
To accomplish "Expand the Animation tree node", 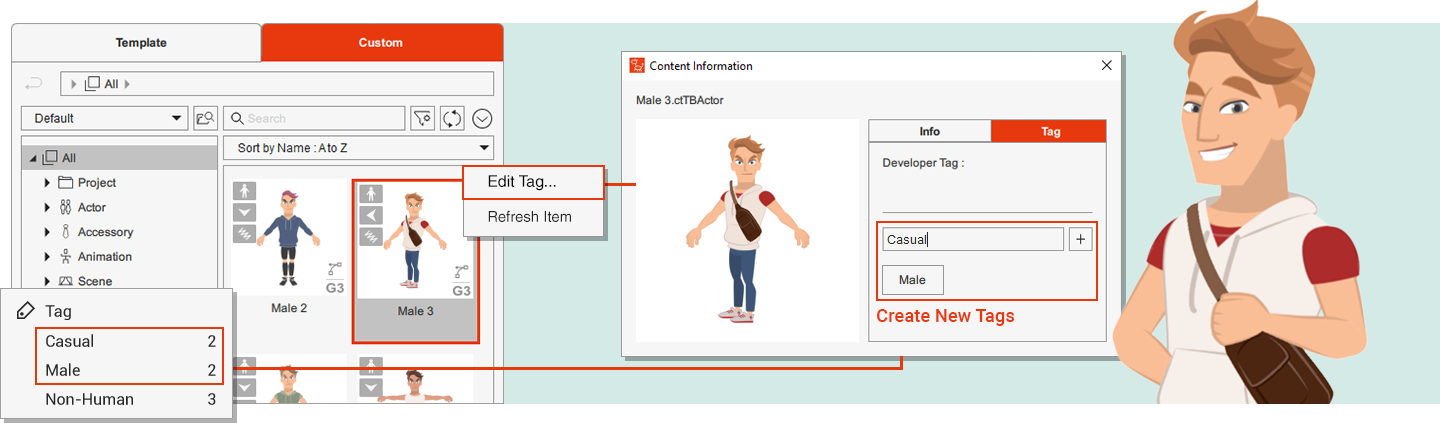I will (47, 257).
